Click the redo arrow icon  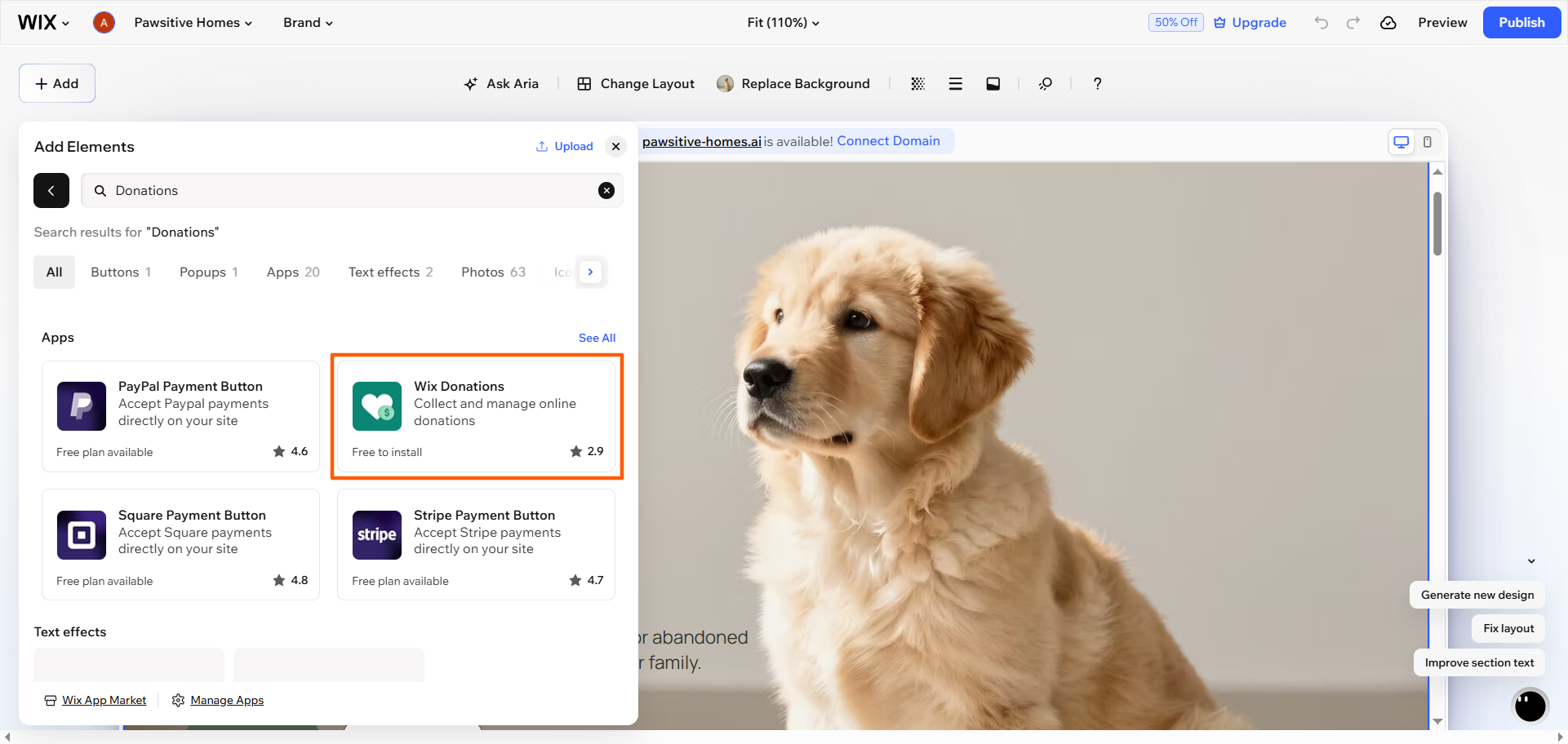coord(1353,22)
